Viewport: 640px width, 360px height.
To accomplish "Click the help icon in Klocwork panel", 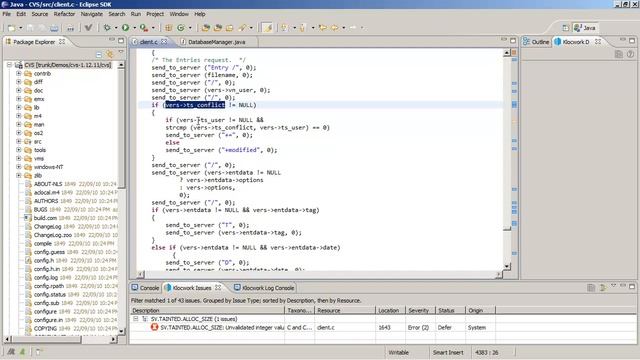I will pos(630,54).
